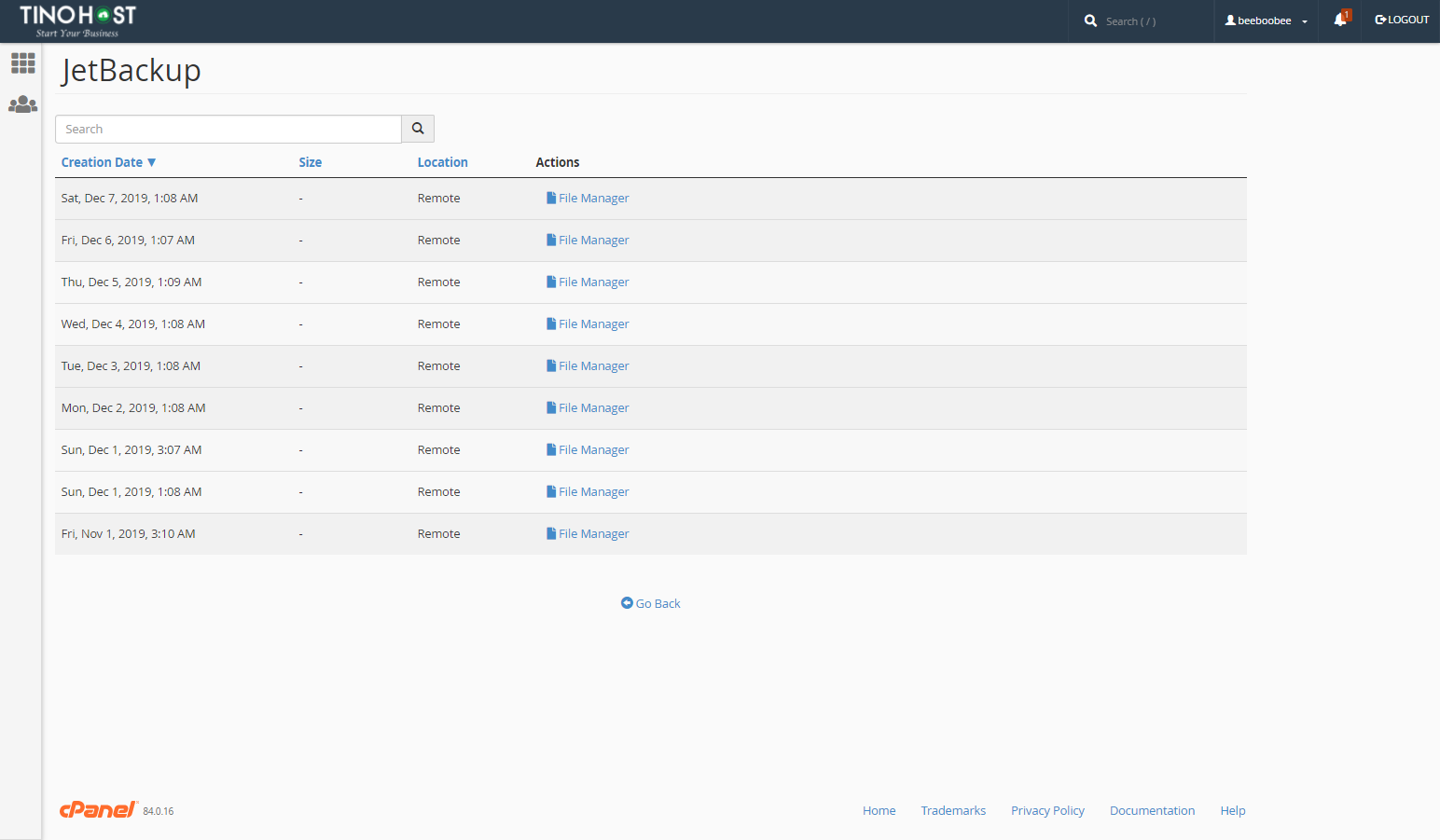Open the Documentation footer link

tap(1152, 810)
